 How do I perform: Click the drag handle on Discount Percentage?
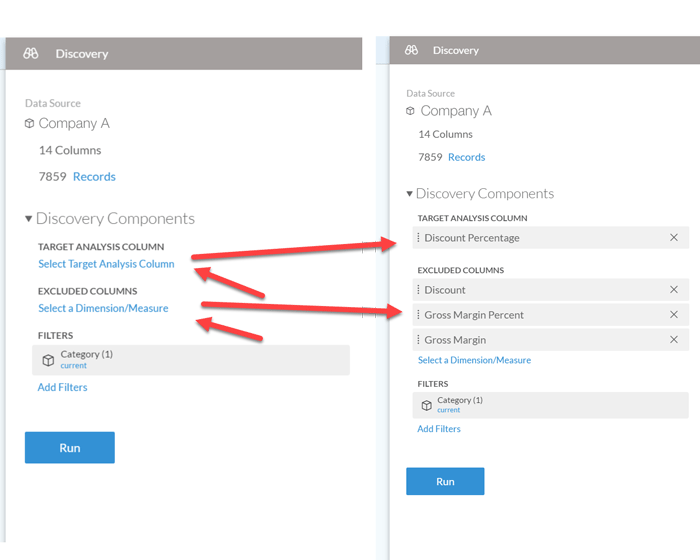click(x=418, y=238)
